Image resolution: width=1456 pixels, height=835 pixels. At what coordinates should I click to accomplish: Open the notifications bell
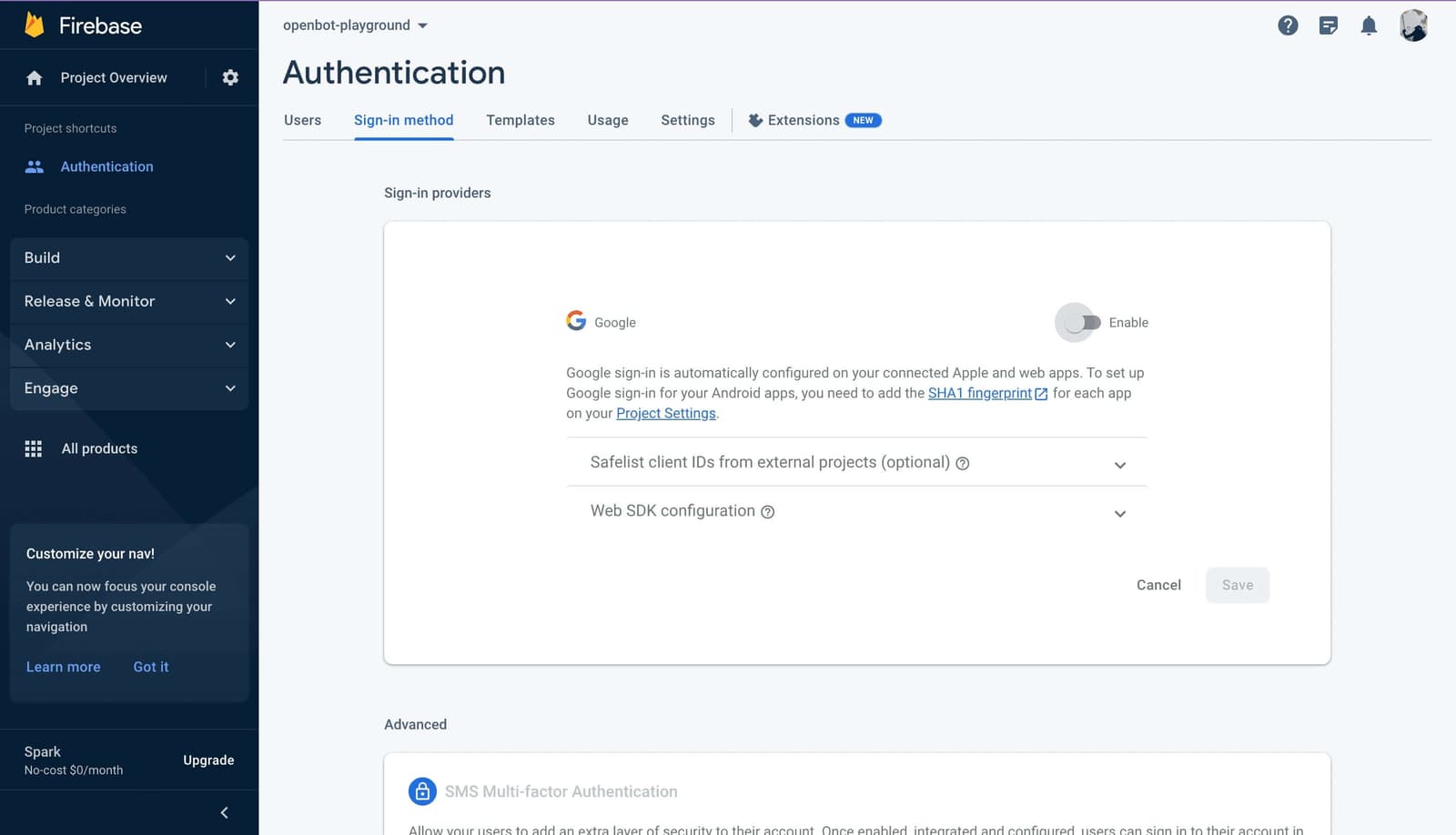point(1369,25)
